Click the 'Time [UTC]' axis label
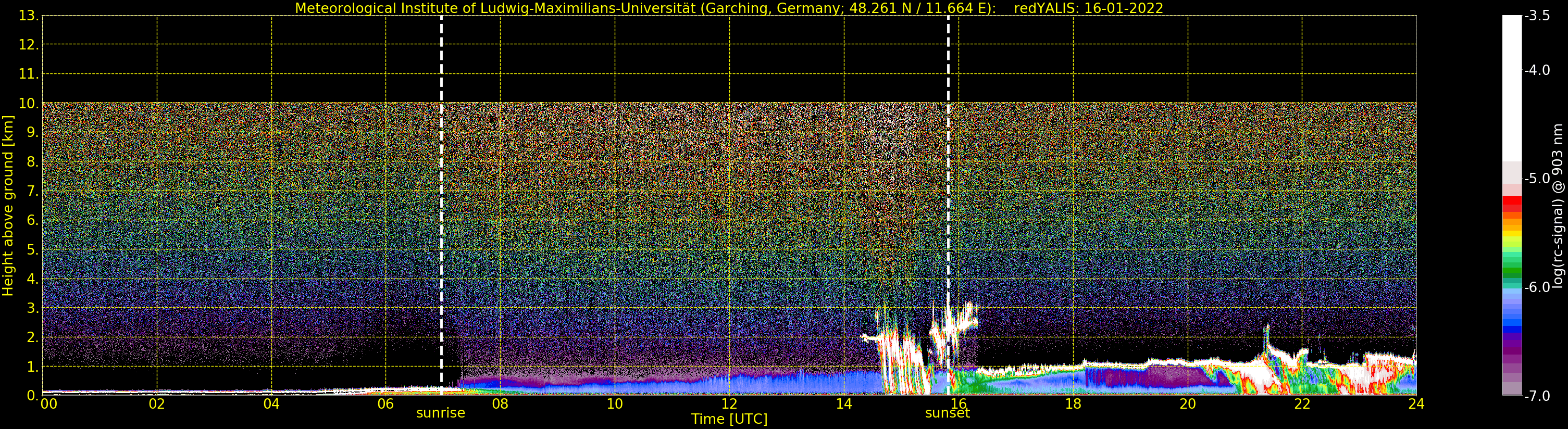The image size is (1568, 429). 729,419
